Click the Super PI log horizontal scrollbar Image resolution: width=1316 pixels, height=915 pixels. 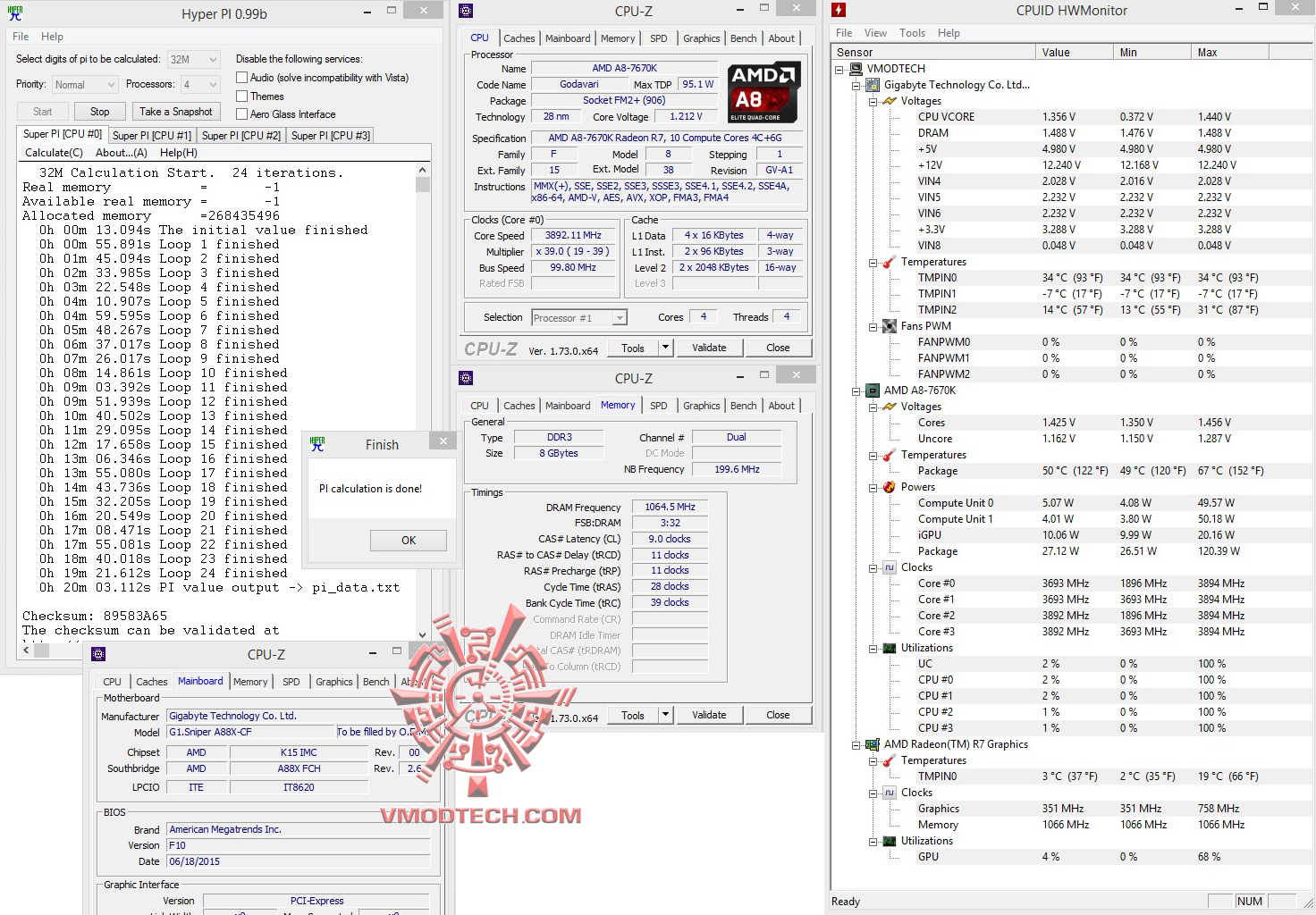click(217, 650)
